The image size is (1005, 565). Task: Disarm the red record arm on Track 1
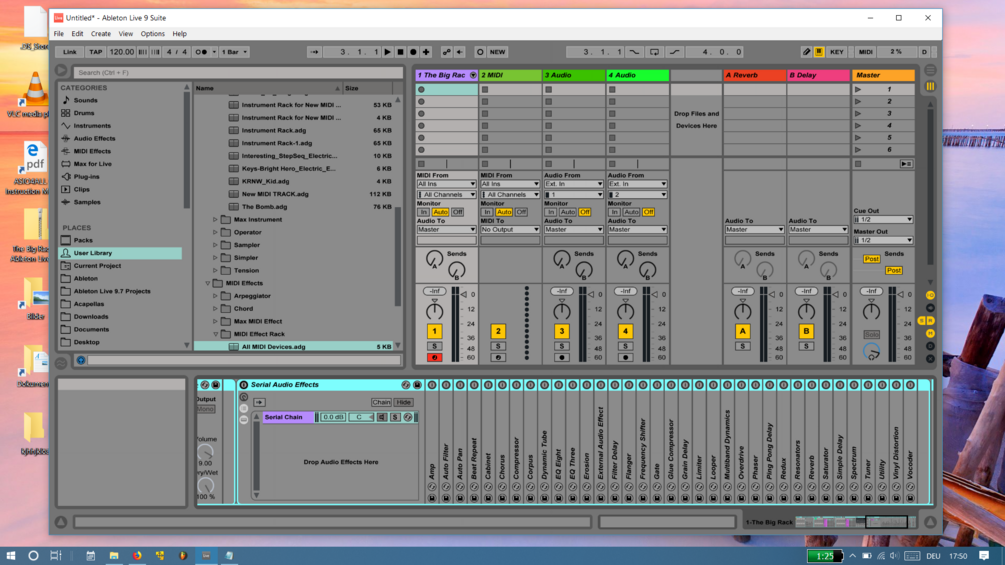click(x=434, y=357)
